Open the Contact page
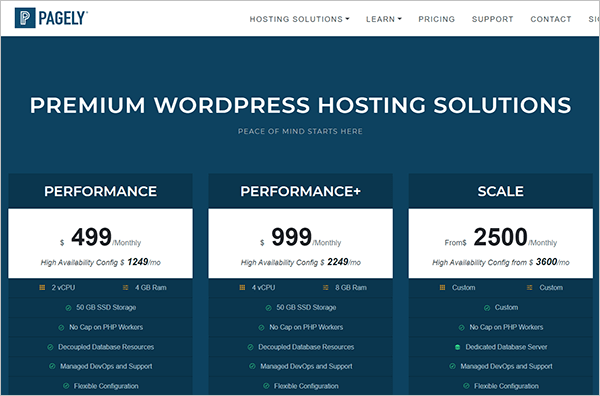This screenshot has height=396, width=600. click(551, 19)
